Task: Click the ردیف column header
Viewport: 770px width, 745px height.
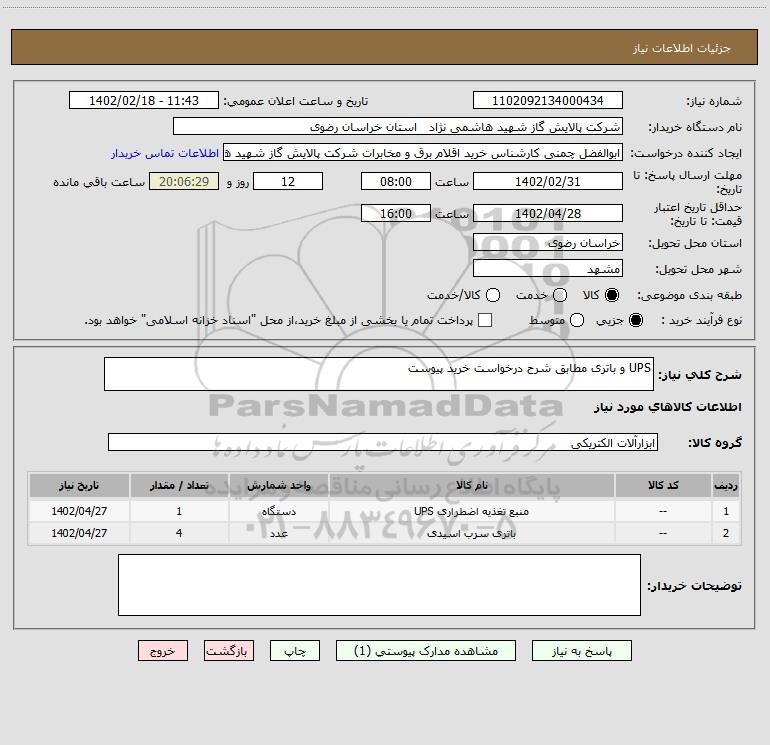Action: (726, 486)
